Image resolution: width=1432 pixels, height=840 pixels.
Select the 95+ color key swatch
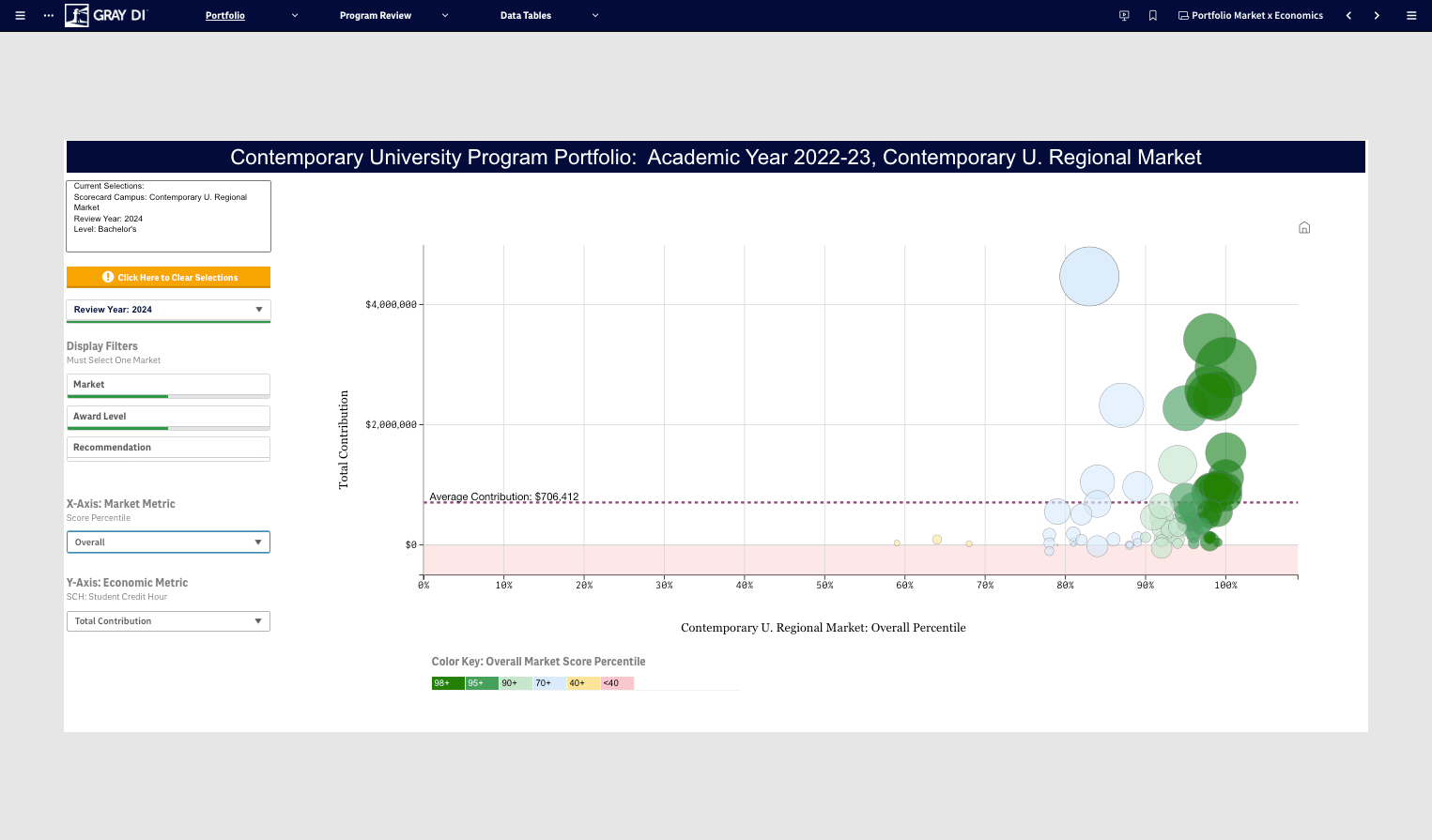[x=482, y=683]
